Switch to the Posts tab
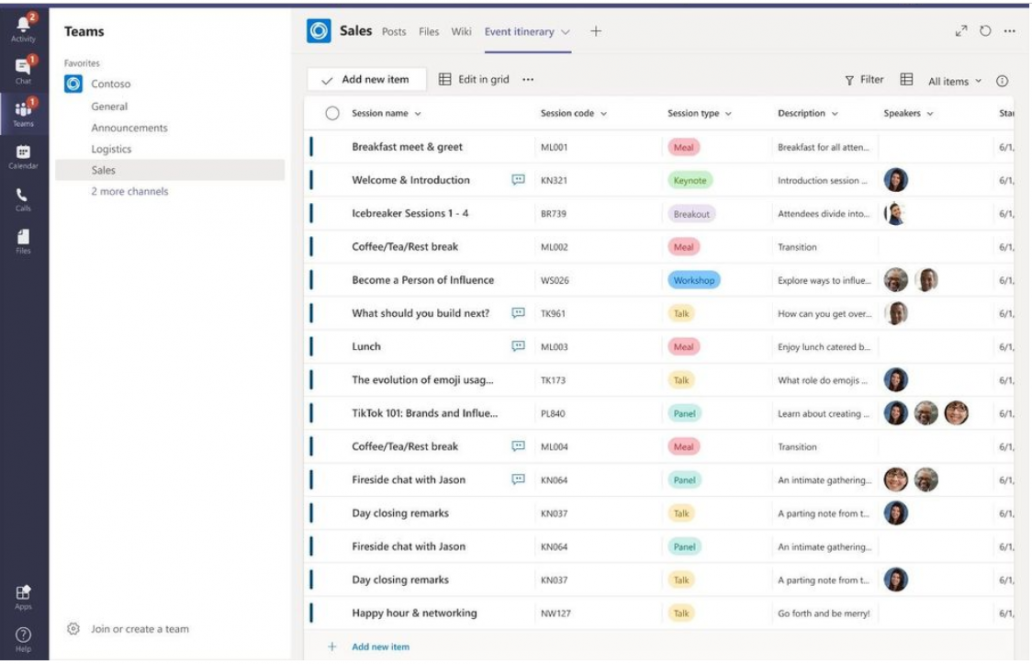Image resolution: width=1032 pixels, height=664 pixels. [x=394, y=32]
